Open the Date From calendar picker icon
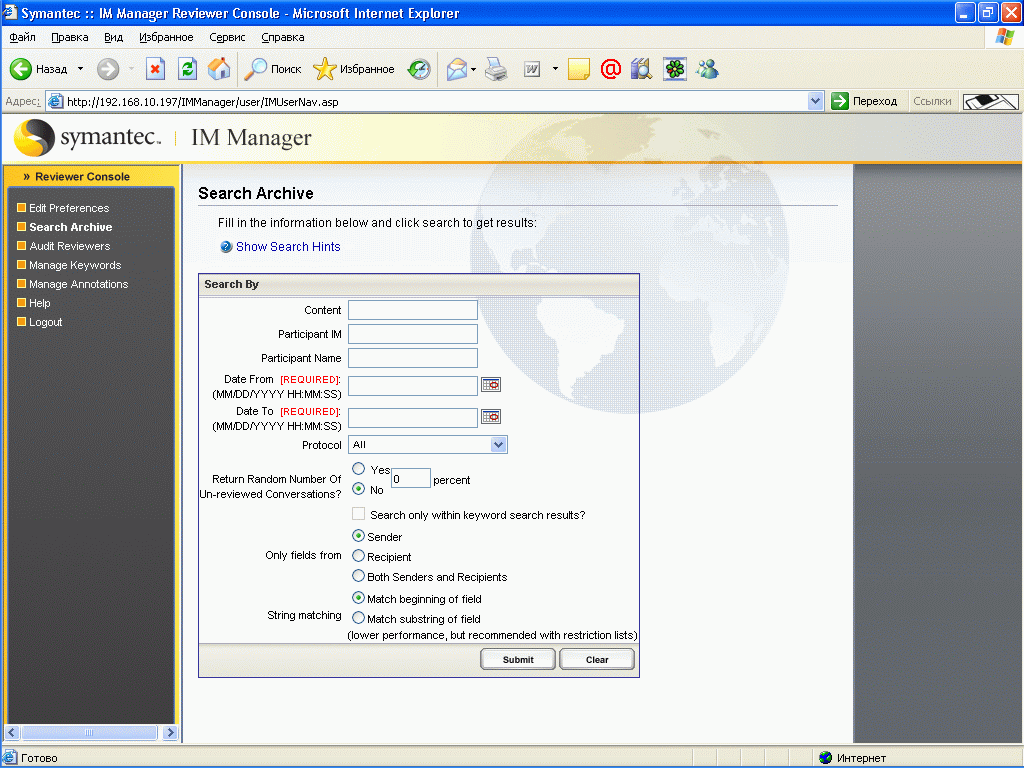 [x=490, y=385]
